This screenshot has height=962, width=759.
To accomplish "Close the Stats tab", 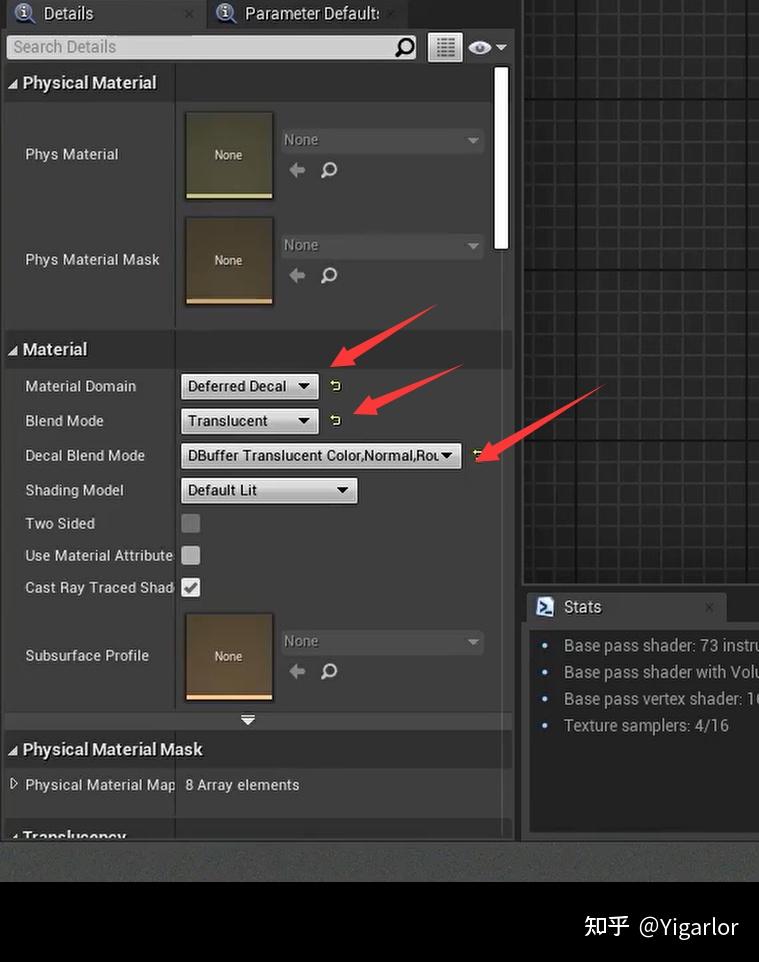I will click(709, 607).
